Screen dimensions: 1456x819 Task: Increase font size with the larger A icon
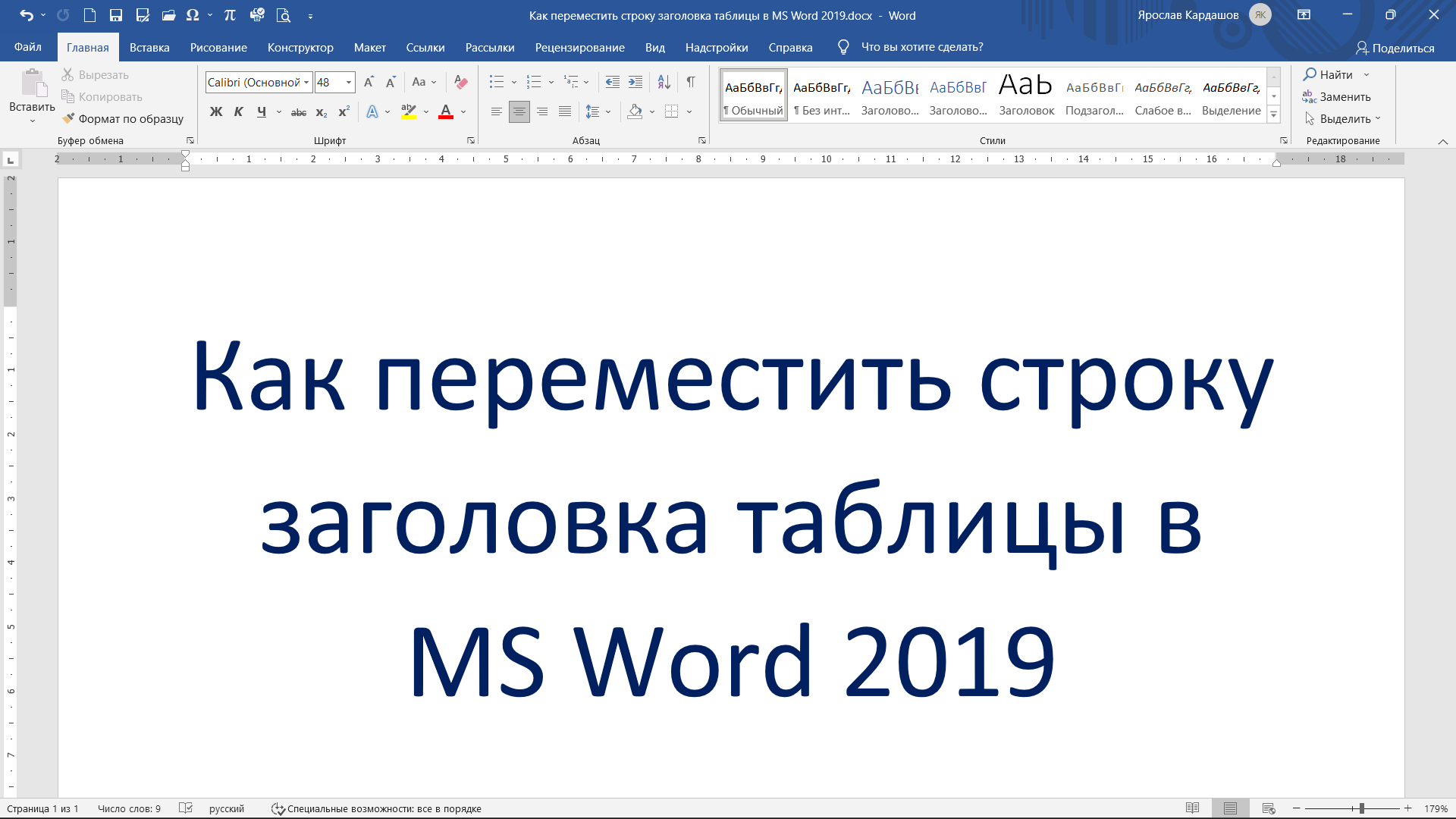pyautogui.click(x=369, y=82)
